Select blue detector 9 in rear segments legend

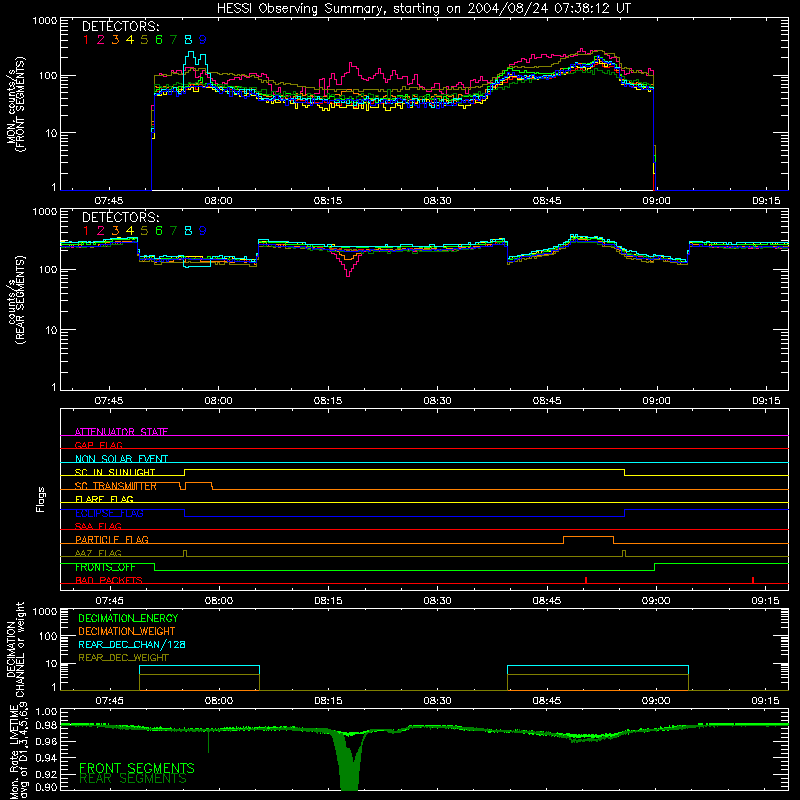pos(203,231)
